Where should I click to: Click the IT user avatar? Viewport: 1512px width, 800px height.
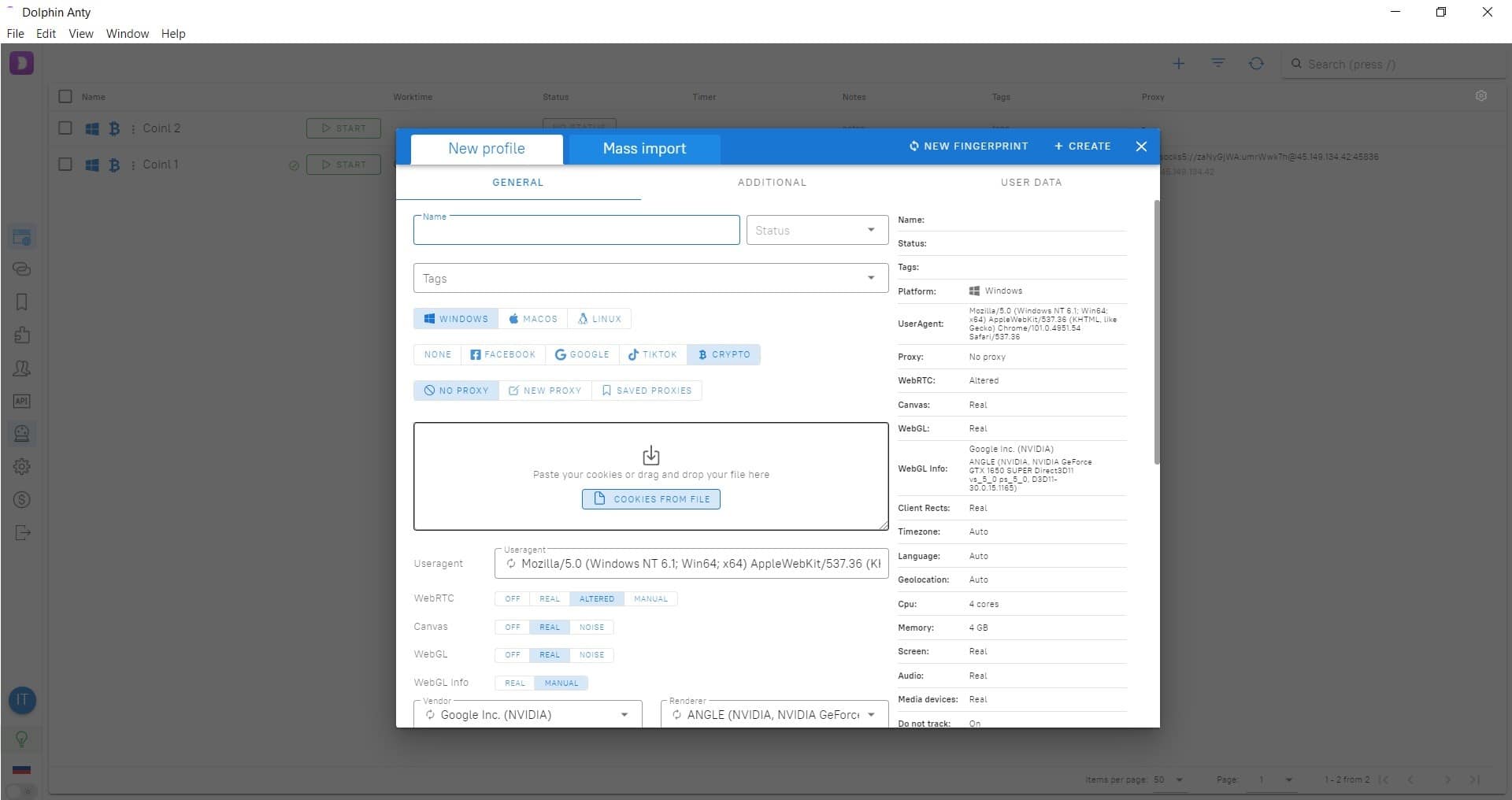coord(22,700)
